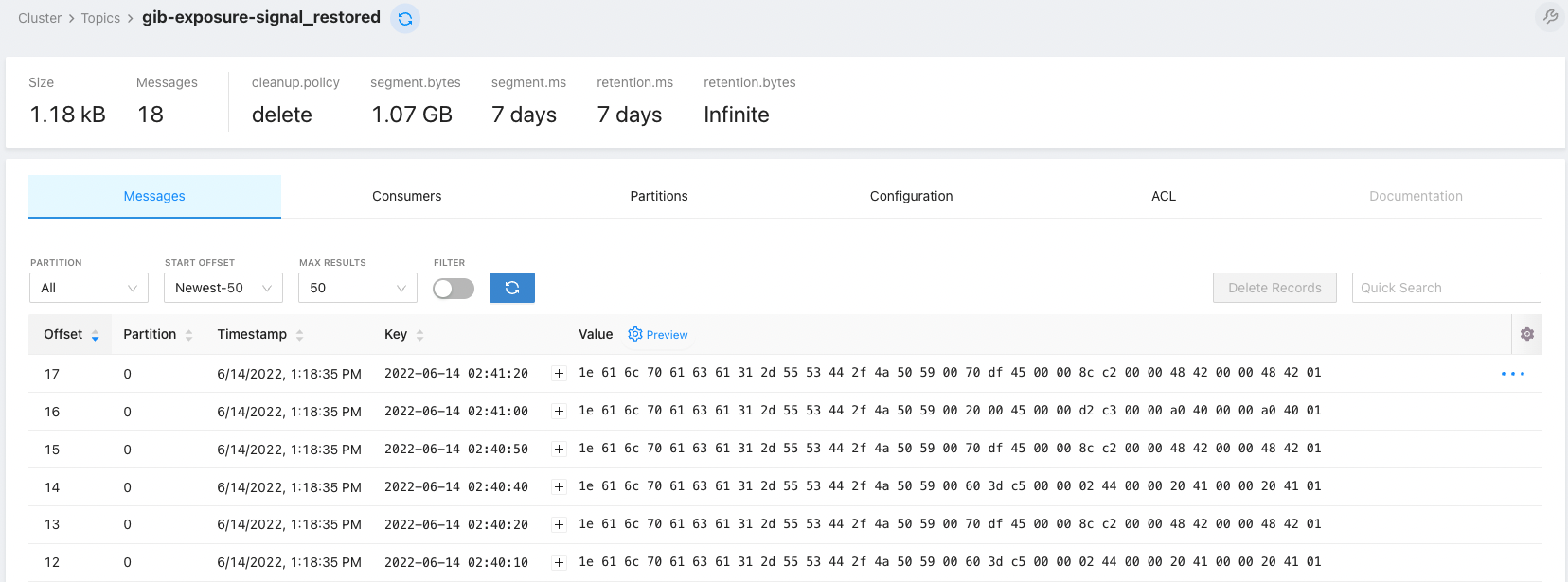Click the key 2022-06-14 02:41:20
The height and width of the screenshot is (582, 1568).
pos(456,374)
